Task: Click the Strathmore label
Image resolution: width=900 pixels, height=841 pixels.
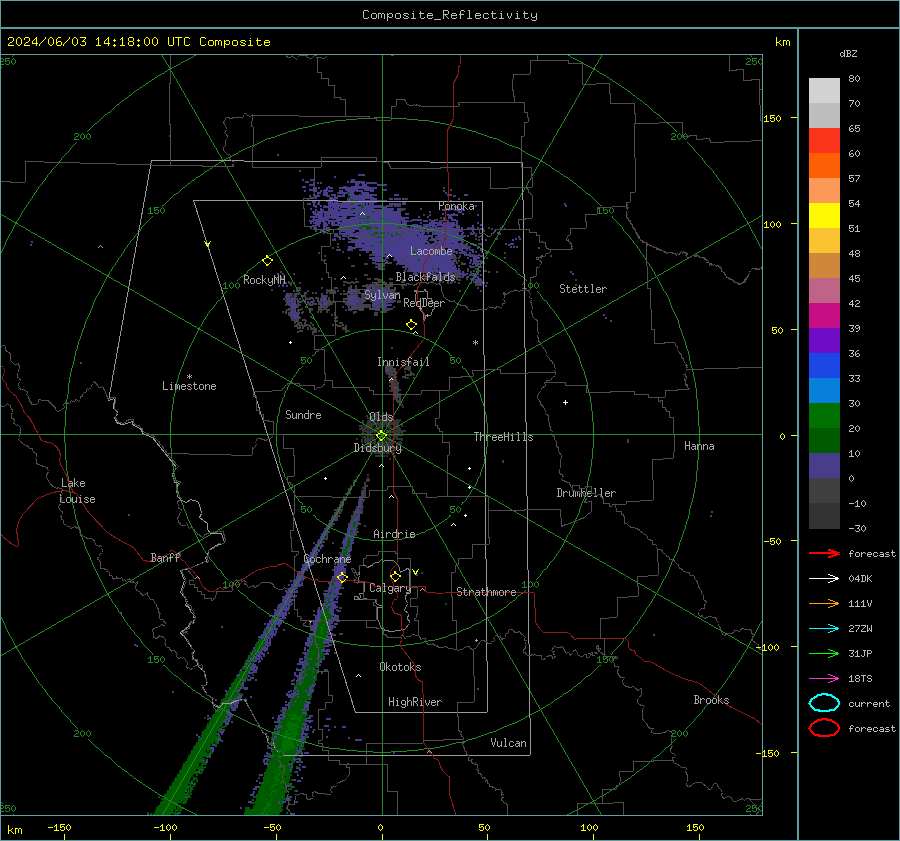Action: coord(486,592)
